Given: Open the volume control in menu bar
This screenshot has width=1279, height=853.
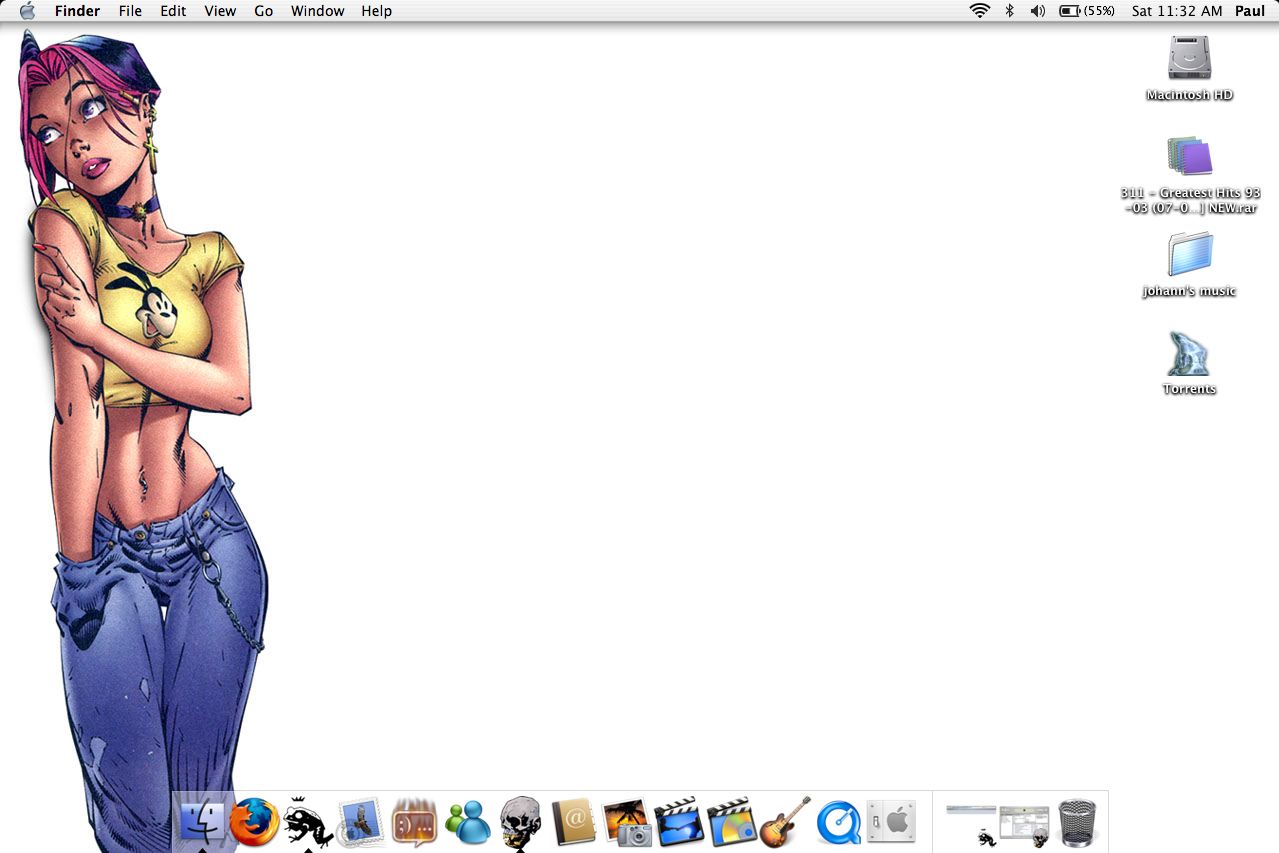Looking at the screenshot, I should pyautogui.click(x=1038, y=11).
